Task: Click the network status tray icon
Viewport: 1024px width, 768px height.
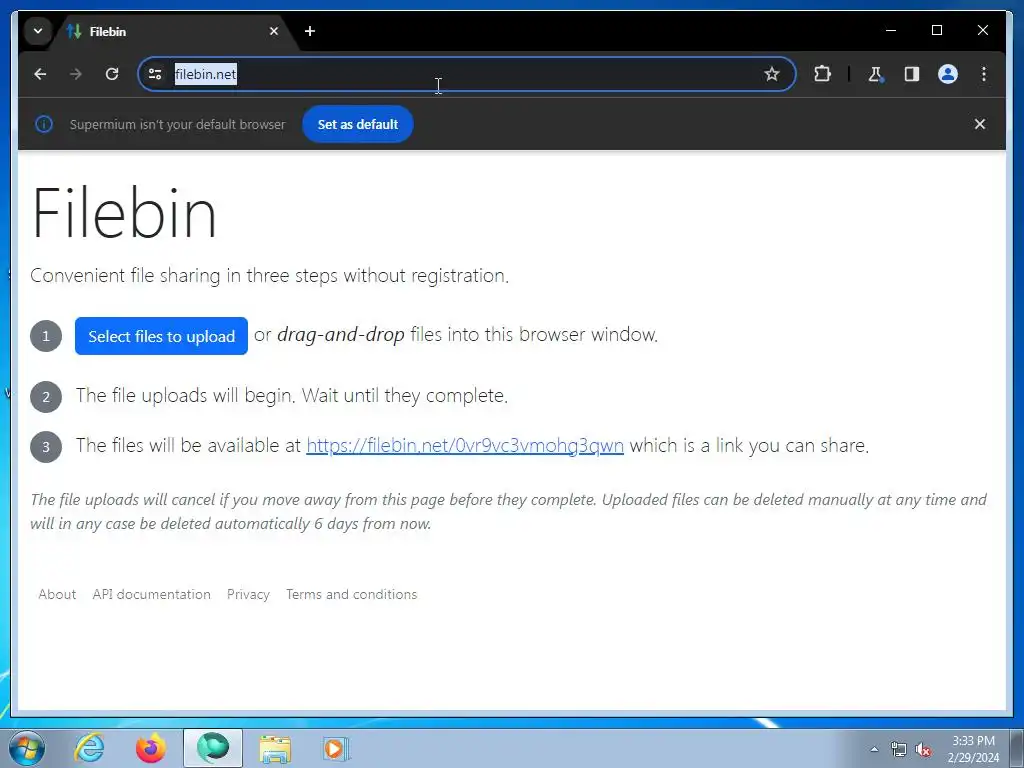Action: pyautogui.click(x=899, y=749)
